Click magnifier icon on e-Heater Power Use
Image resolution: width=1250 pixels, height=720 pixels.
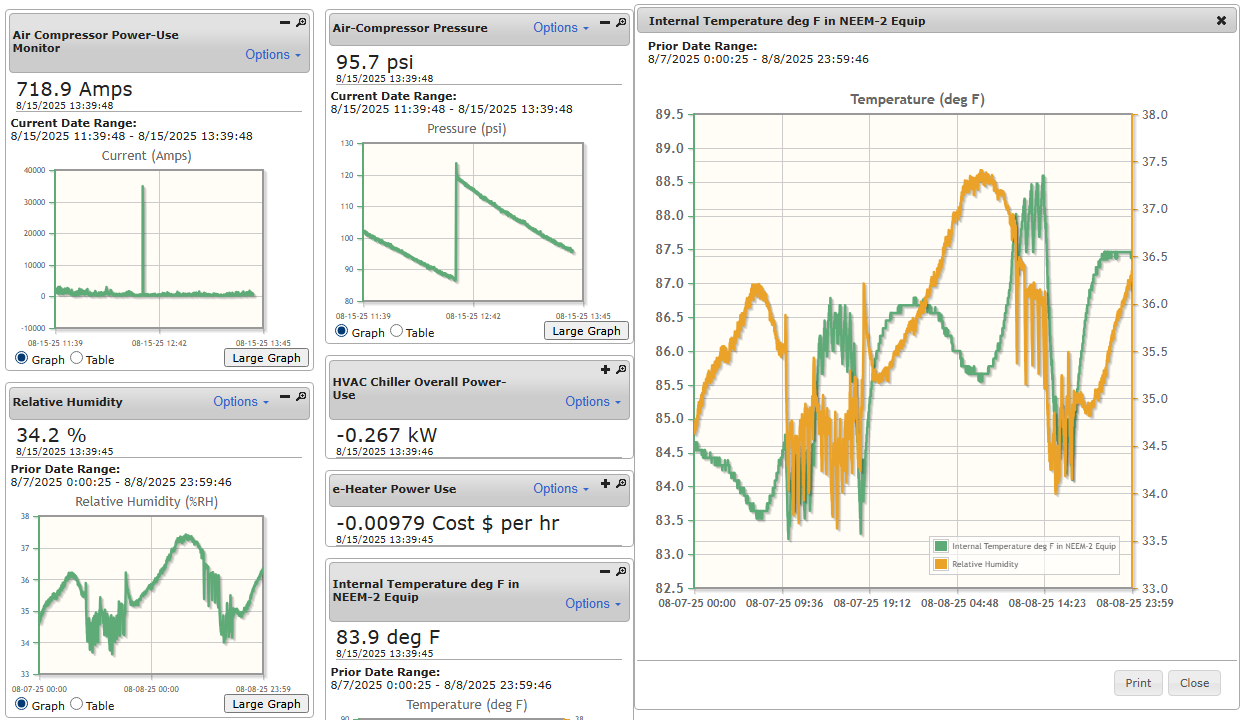(621, 484)
